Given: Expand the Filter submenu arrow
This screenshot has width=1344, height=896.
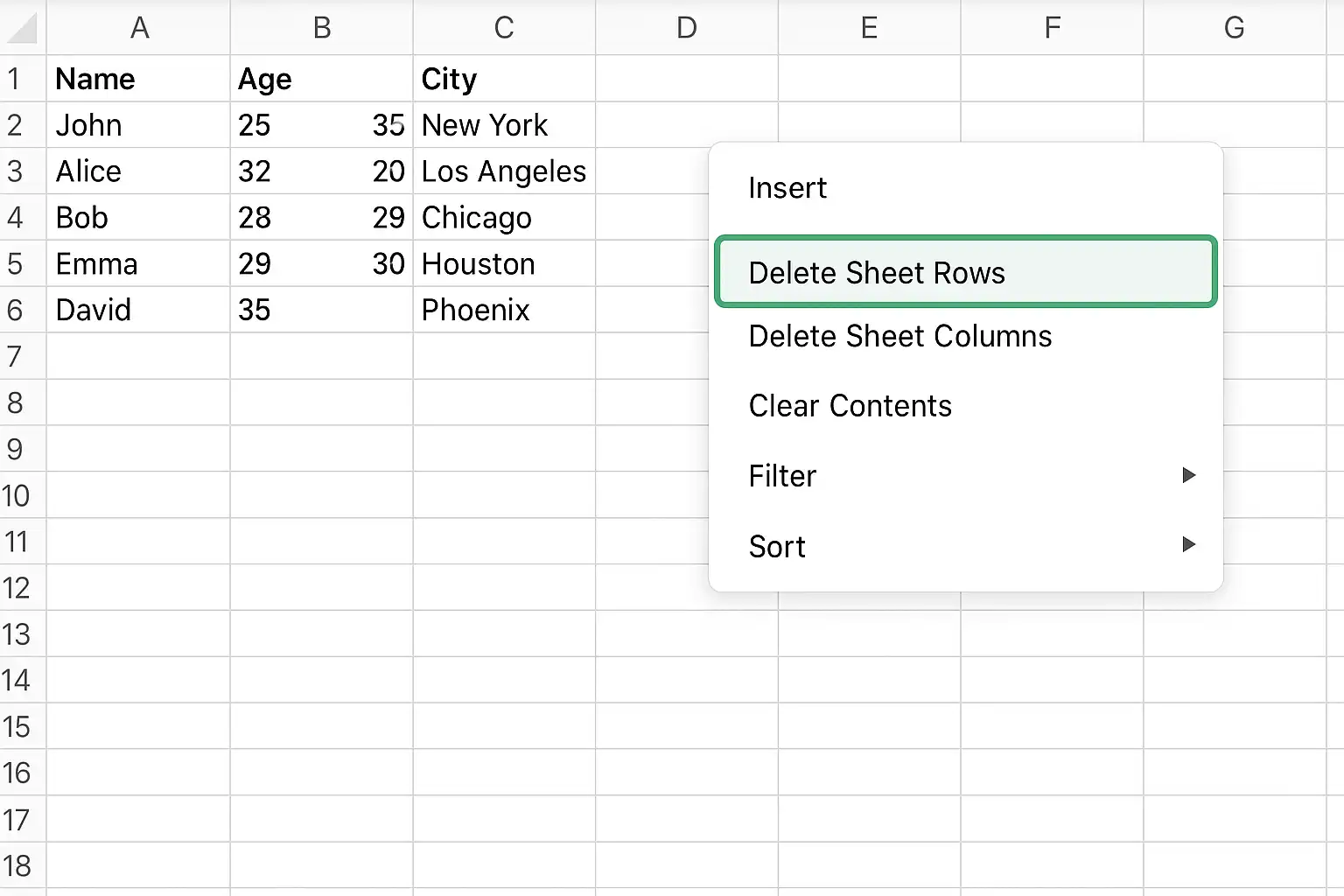Looking at the screenshot, I should pyautogui.click(x=1188, y=475).
